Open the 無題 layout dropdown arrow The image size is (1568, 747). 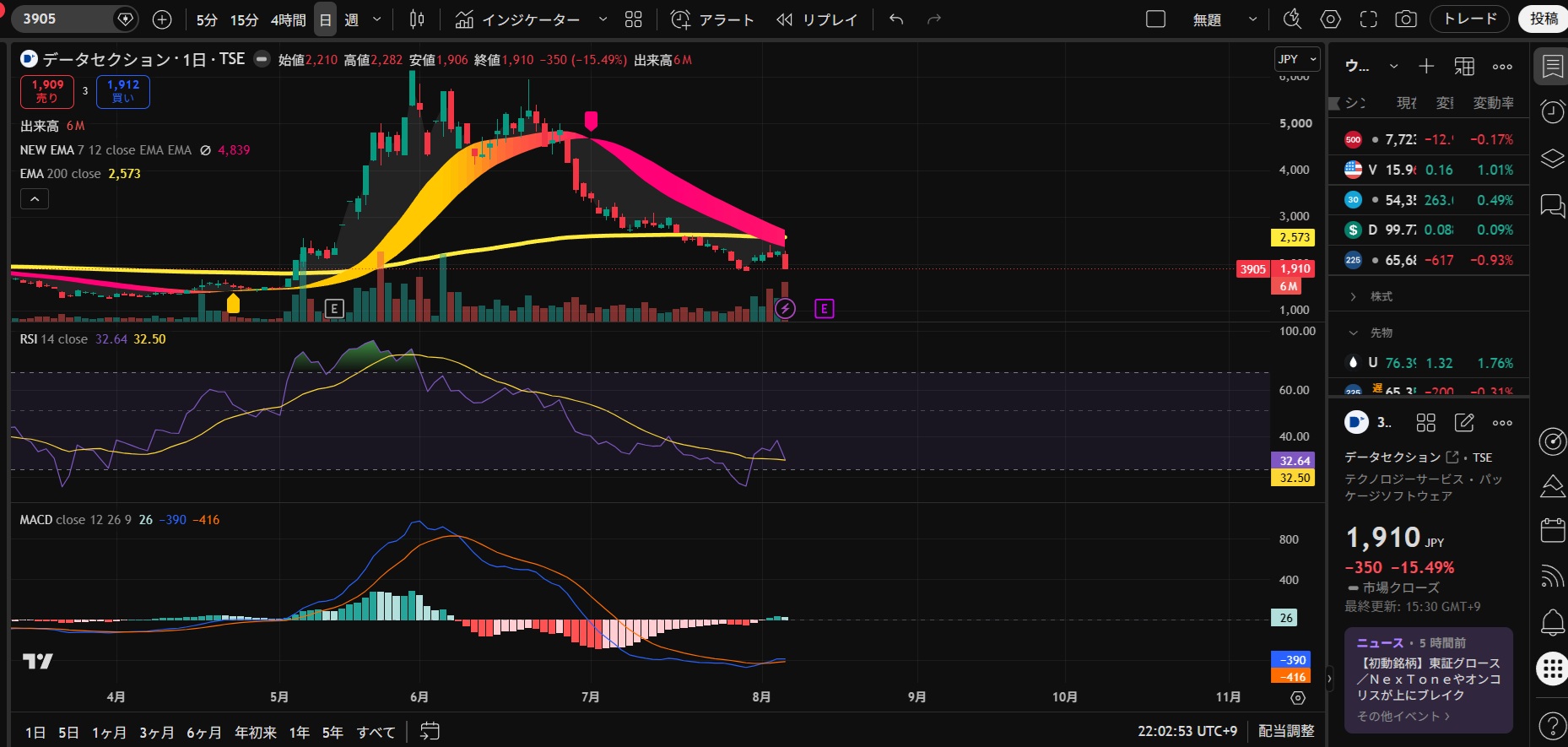1252,19
